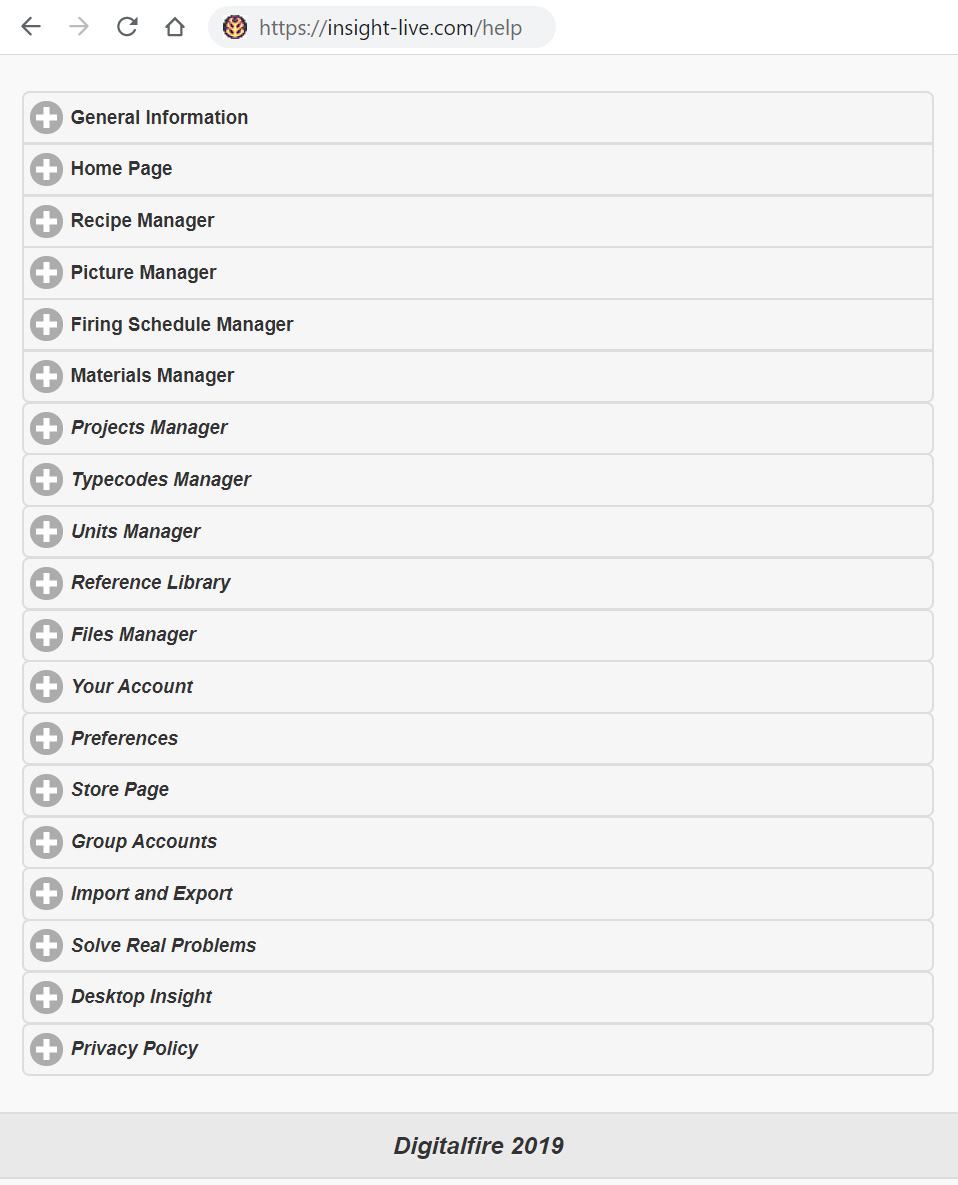The width and height of the screenshot is (958, 1185).
Task: Click the forward navigation arrow
Action: (x=79, y=27)
